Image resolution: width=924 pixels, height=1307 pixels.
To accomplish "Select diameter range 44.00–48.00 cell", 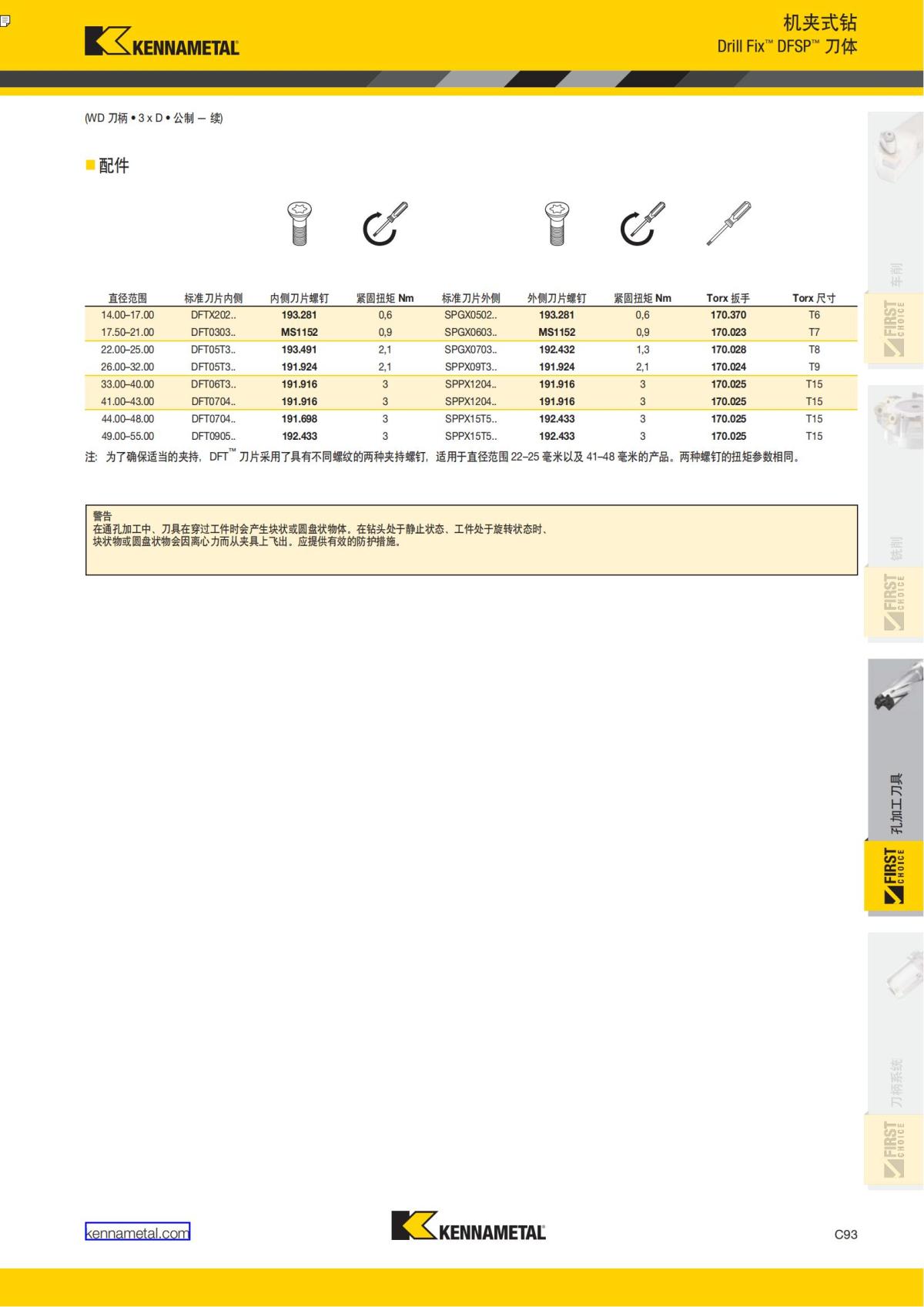I will click(127, 419).
